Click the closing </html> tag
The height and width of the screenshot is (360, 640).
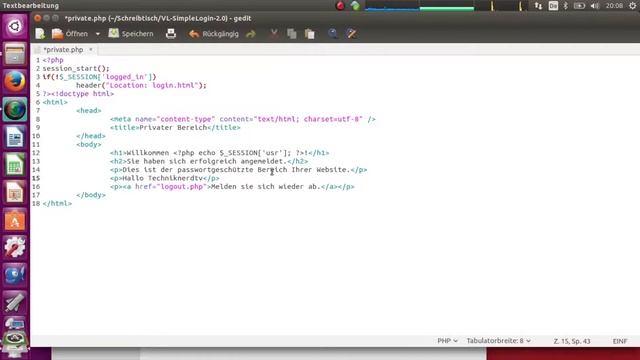[57, 204]
